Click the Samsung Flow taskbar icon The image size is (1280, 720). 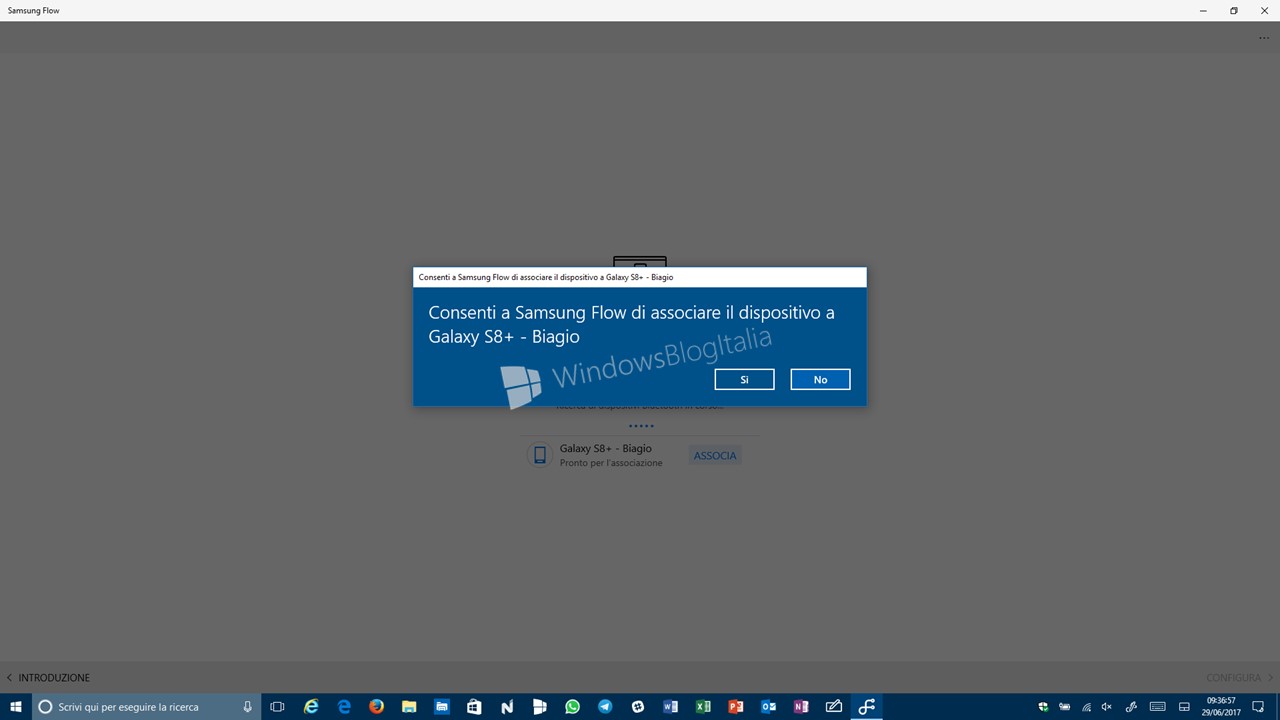[x=866, y=707]
